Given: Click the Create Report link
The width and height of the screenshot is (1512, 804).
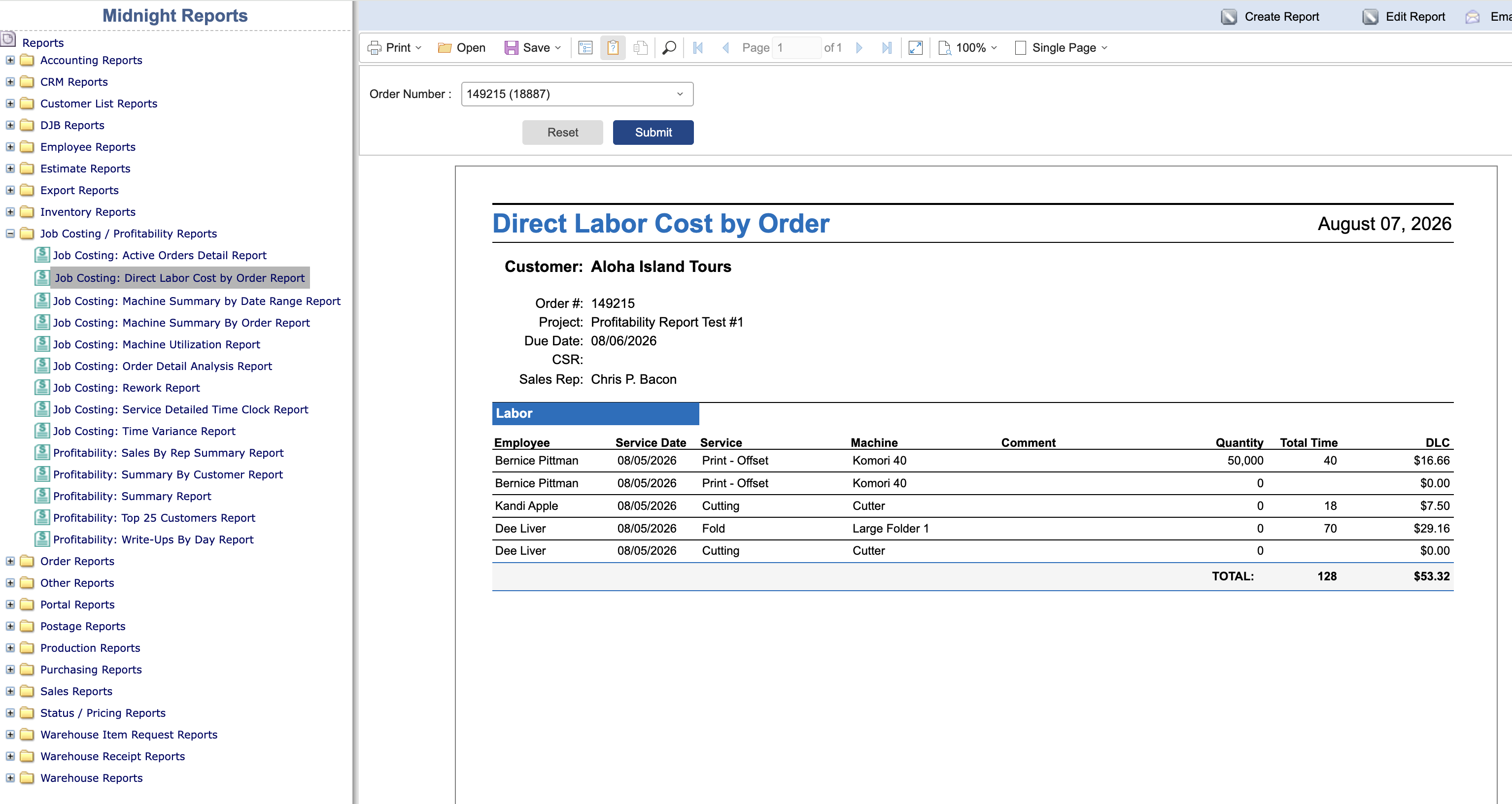Looking at the screenshot, I should coord(1281,16).
